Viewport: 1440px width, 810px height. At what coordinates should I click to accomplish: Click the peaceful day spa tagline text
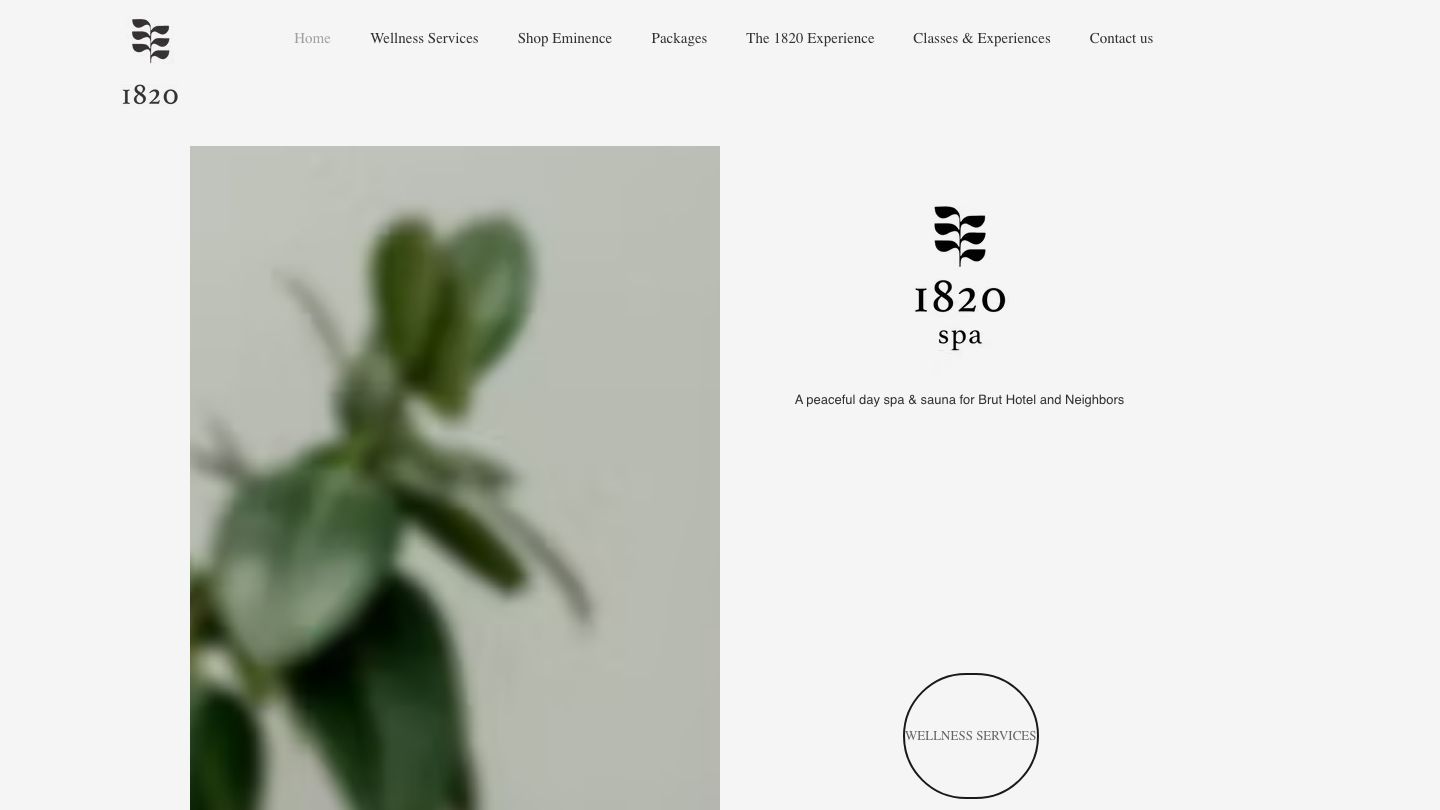[x=959, y=400]
